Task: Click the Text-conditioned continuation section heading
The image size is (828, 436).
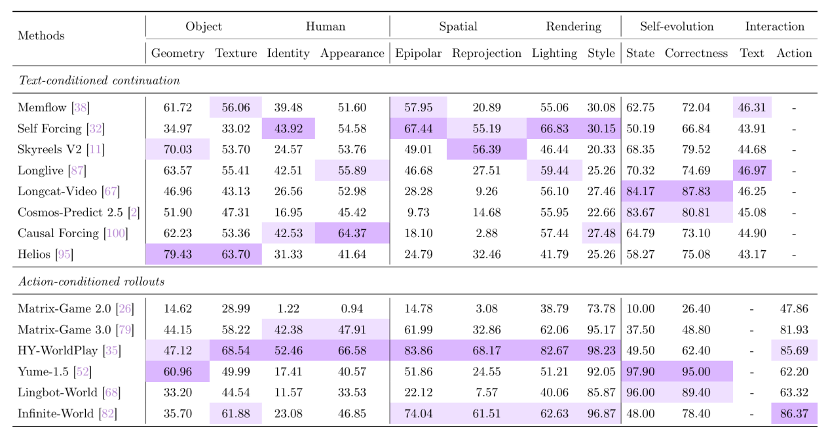Action: [99, 80]
